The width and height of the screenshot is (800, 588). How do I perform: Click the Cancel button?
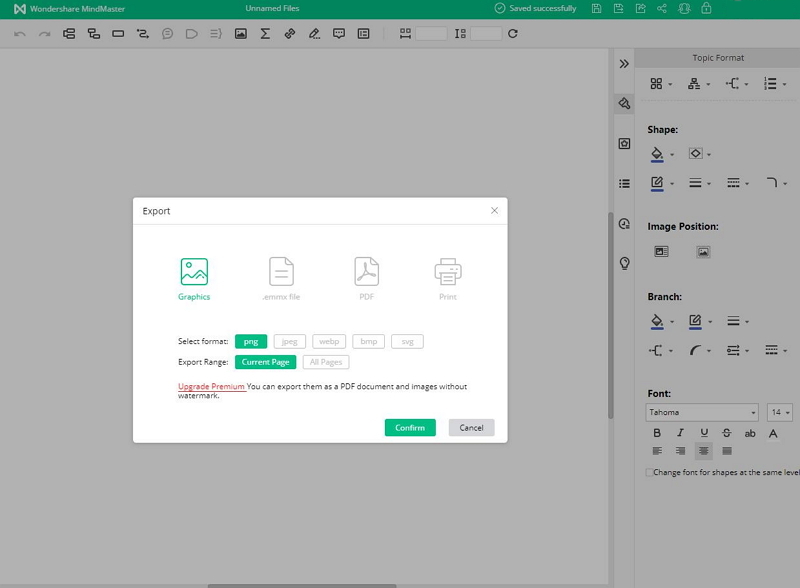tap(471, 427)
